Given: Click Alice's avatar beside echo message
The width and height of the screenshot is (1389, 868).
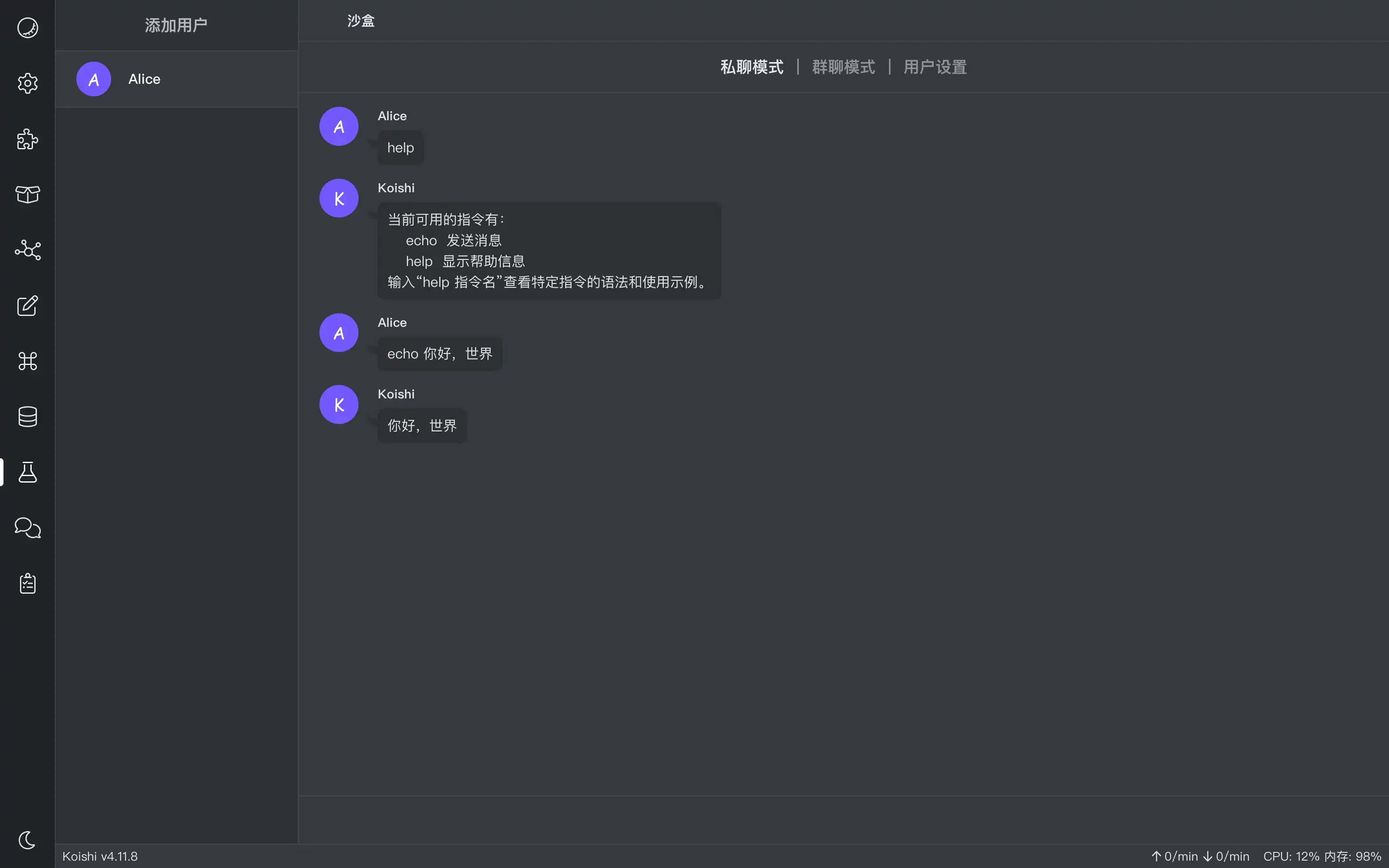Looking at the screenshot, I should click(339, 333).
